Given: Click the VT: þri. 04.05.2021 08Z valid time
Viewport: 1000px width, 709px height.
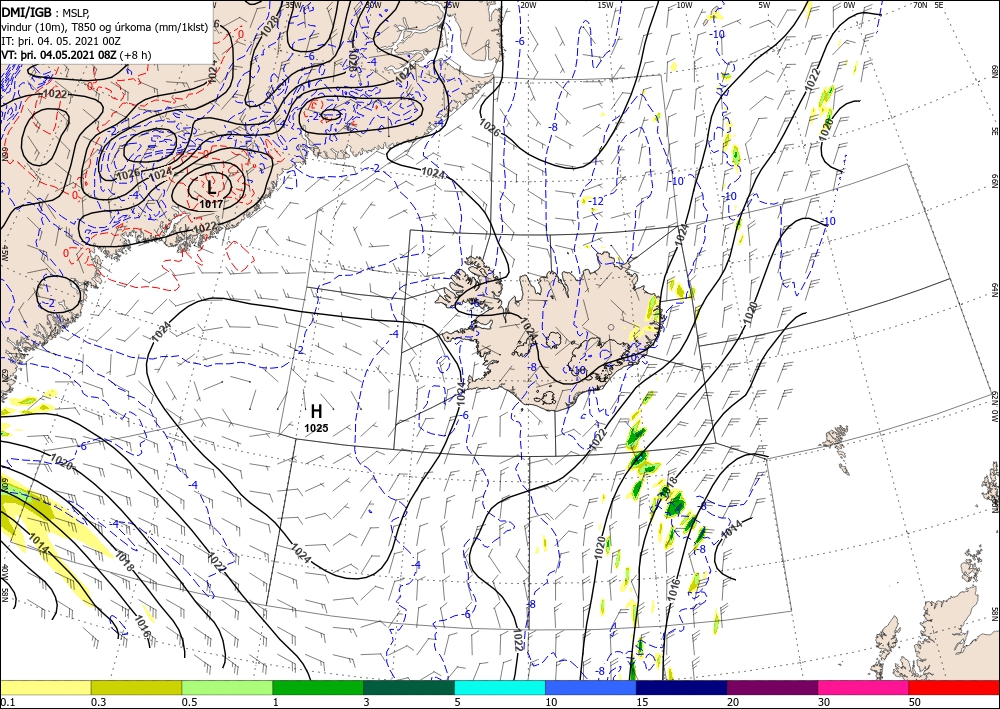Looking at the screenshot, I should coord(76,55).
